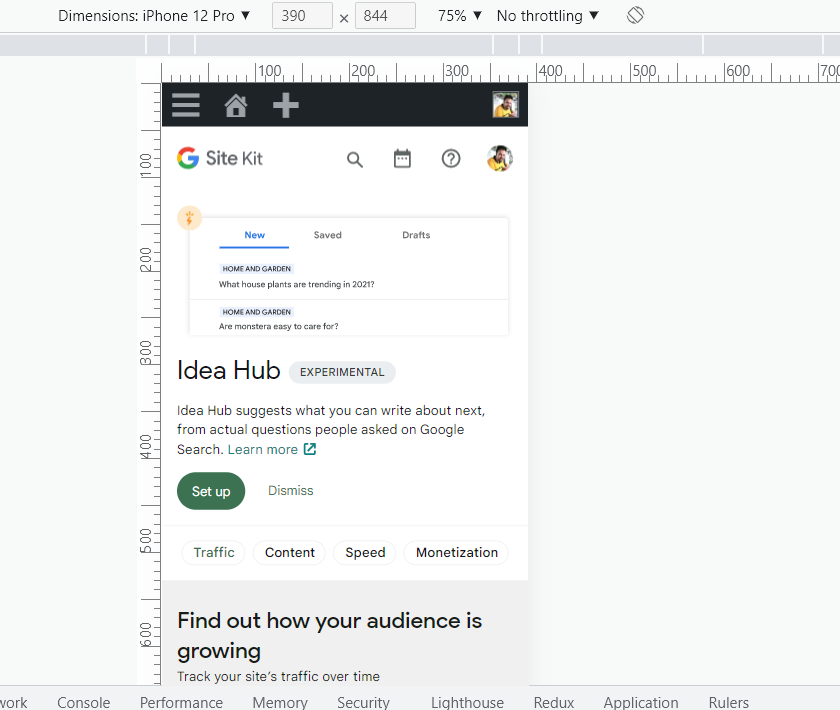
Task: Open the WordPress hamburger menu icon
Action: [x=185, y=105]
